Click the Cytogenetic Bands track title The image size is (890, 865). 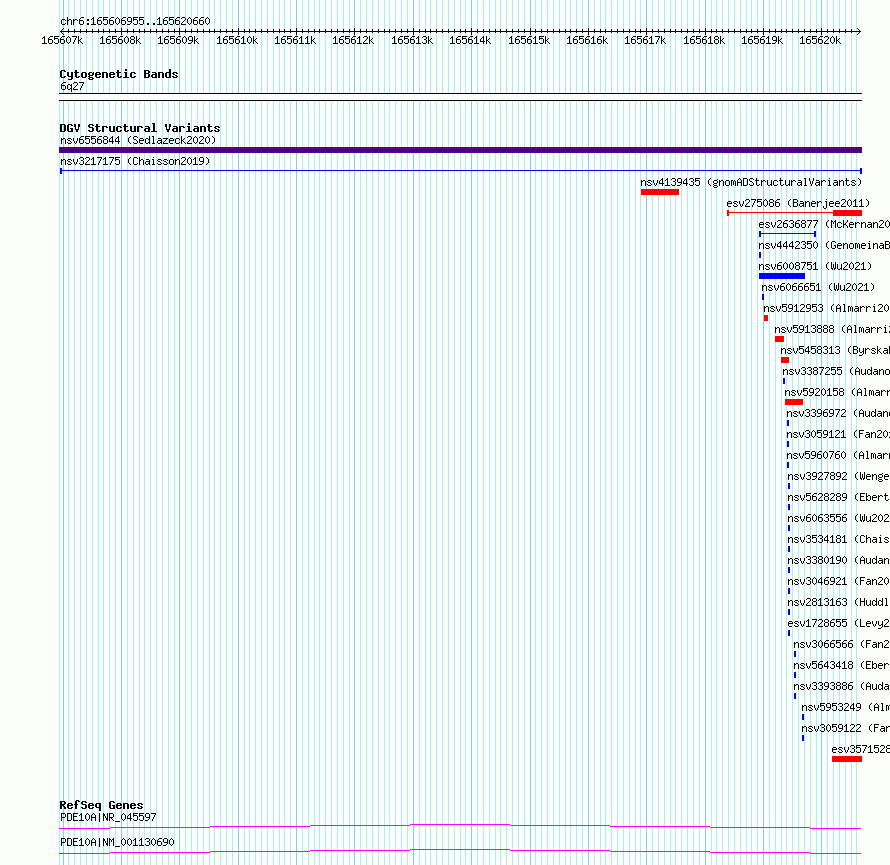(x=119, y=74)
